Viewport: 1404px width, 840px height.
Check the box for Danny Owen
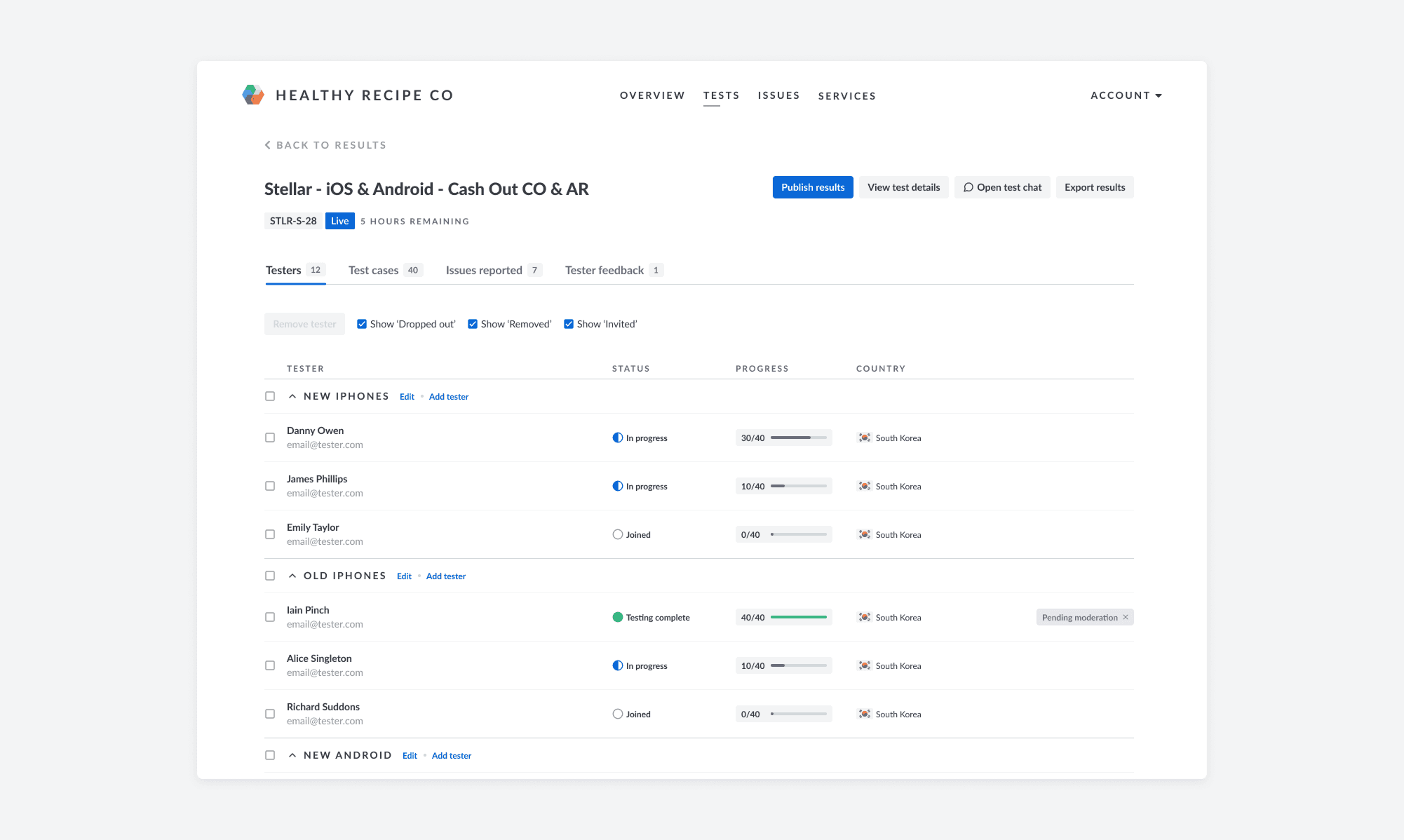270,438
